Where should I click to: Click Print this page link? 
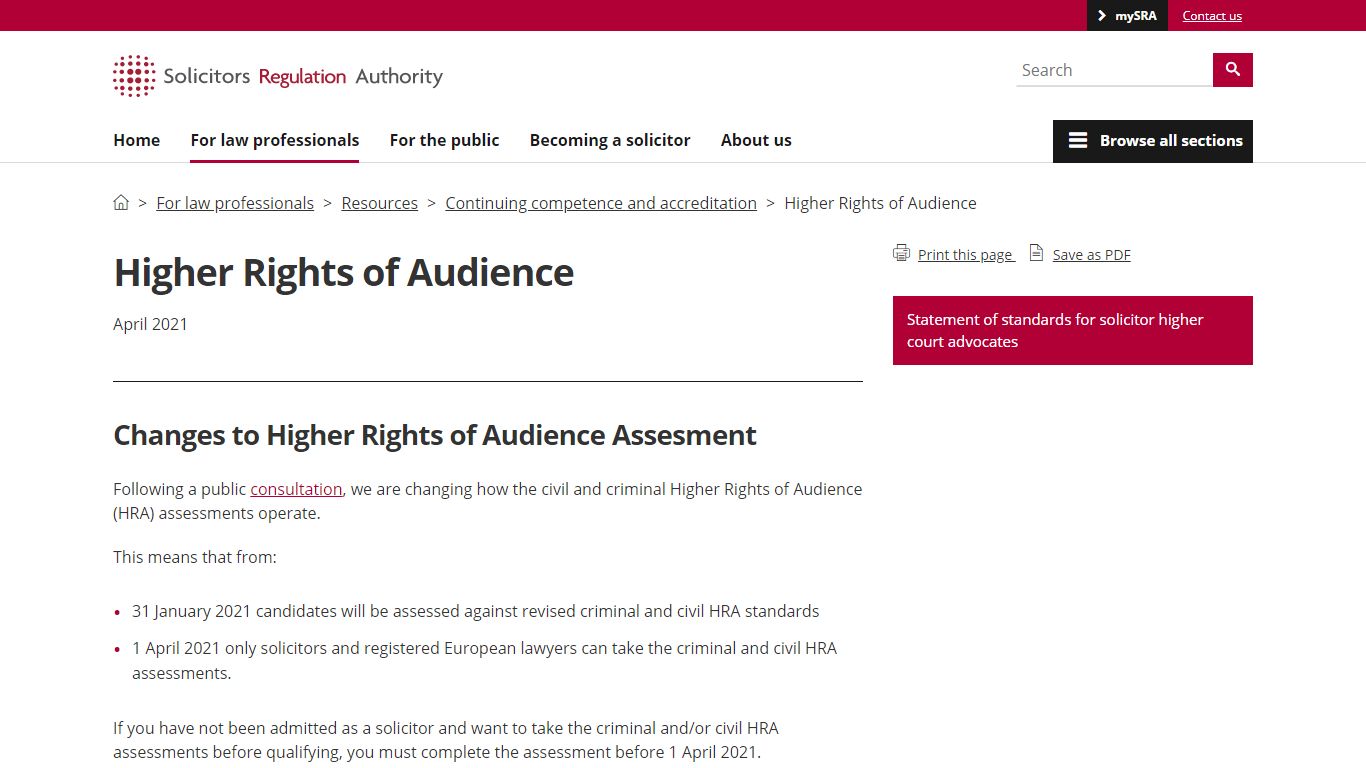click(x=966, y=255)
